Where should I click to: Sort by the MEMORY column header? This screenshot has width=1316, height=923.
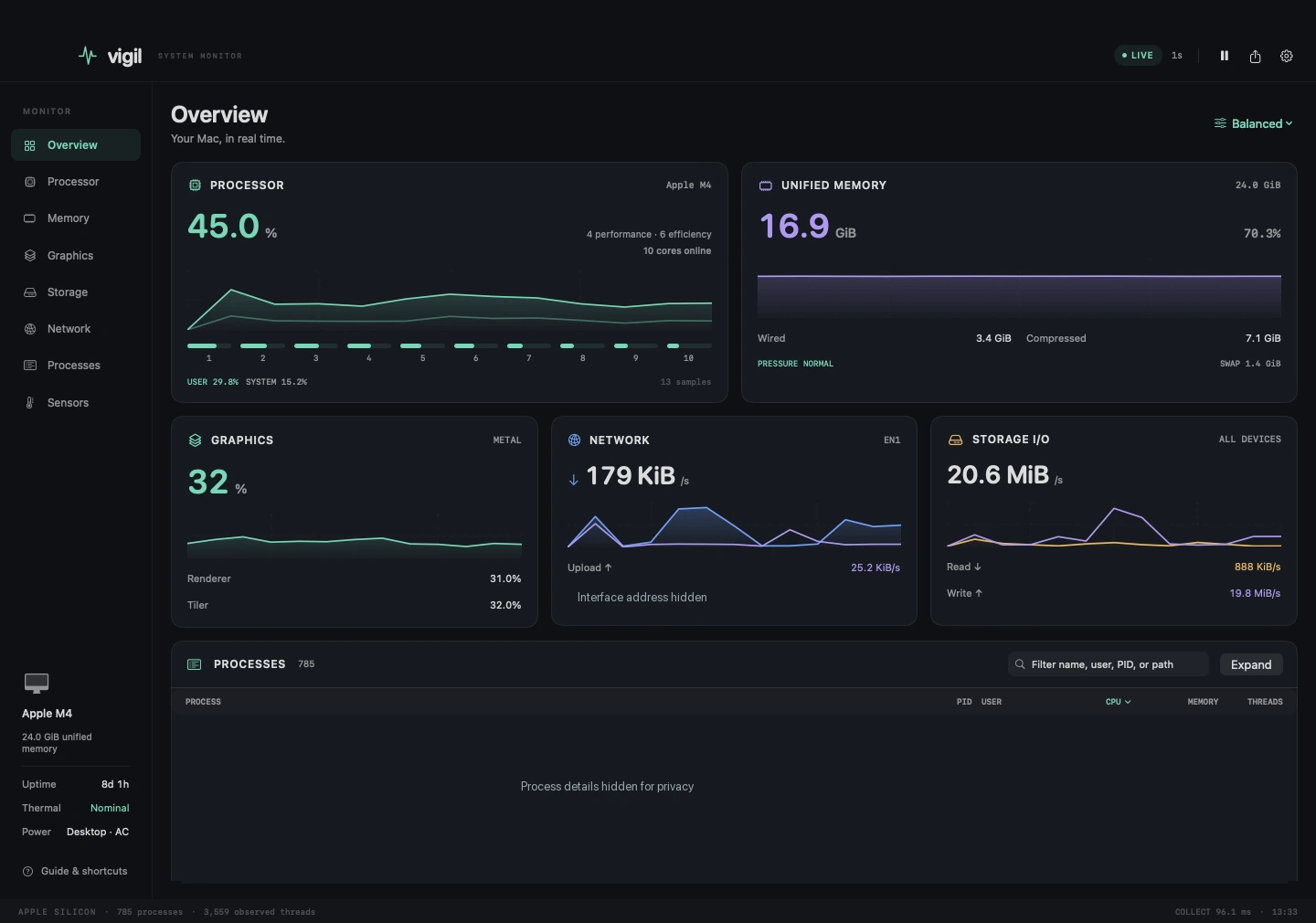coord(1203,702)
